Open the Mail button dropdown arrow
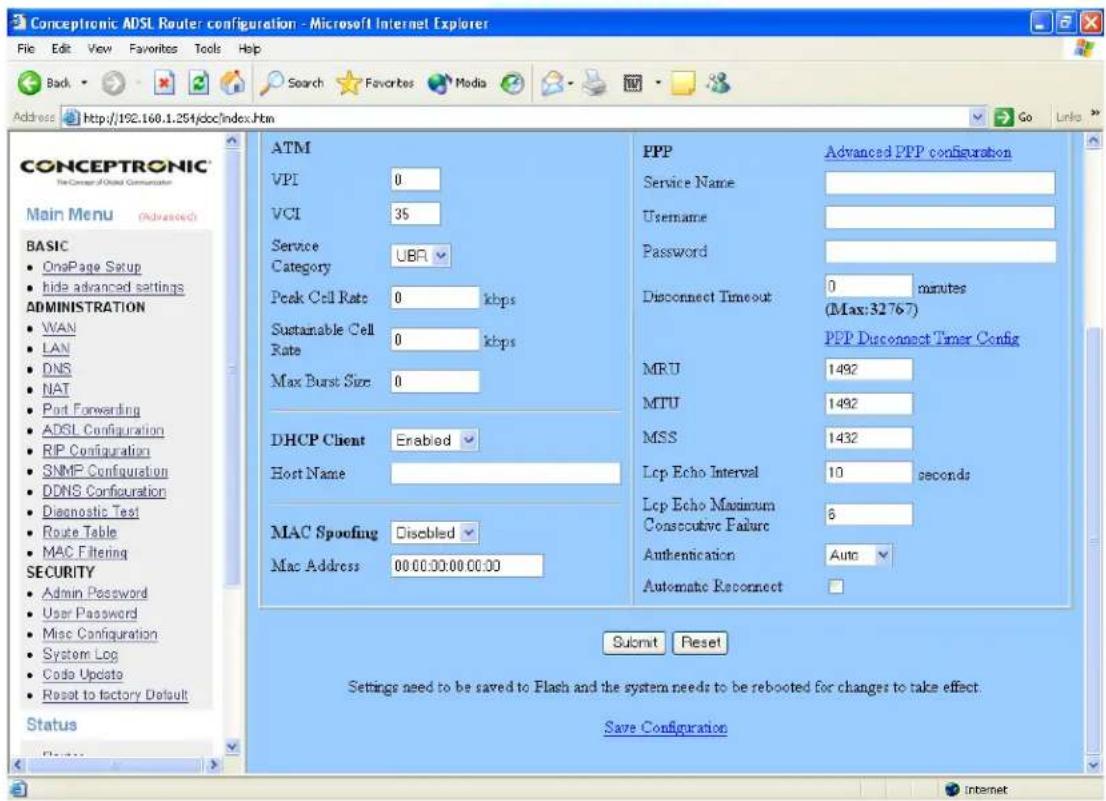 tap(570, 84)
